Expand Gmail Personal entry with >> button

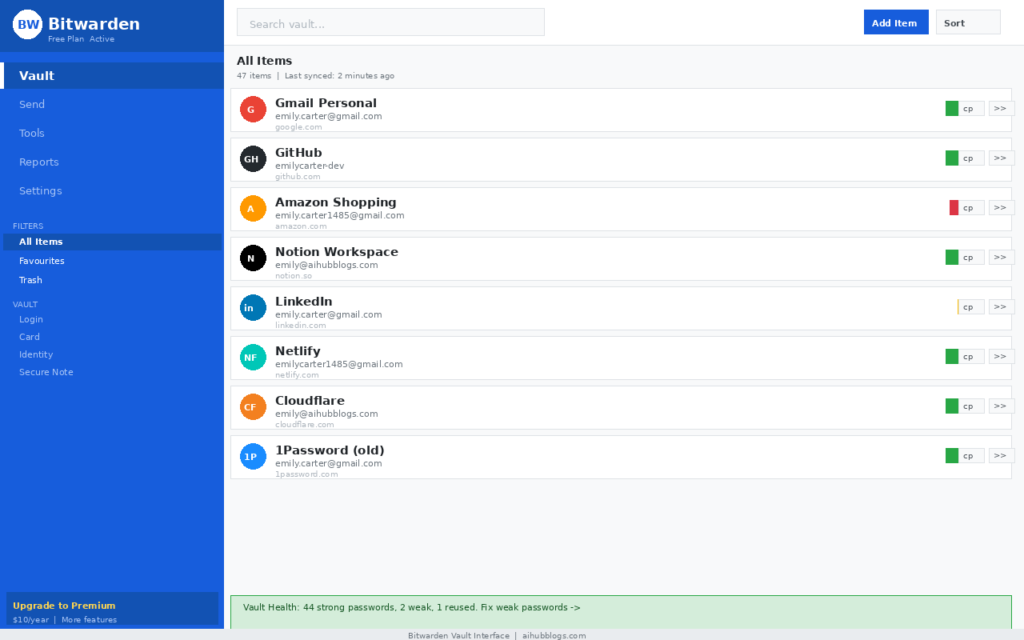coord(1000,108)
